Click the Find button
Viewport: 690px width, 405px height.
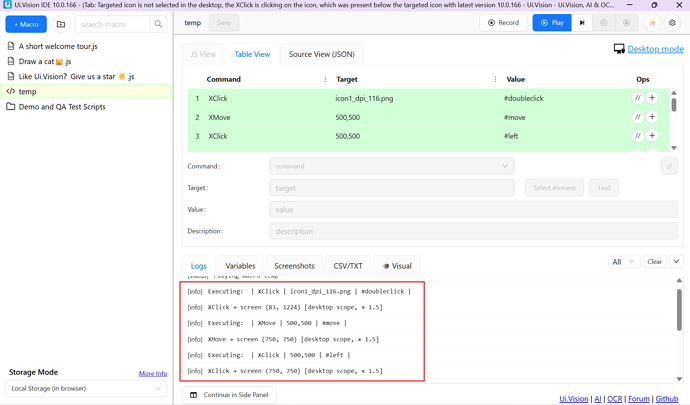[604, 188]
